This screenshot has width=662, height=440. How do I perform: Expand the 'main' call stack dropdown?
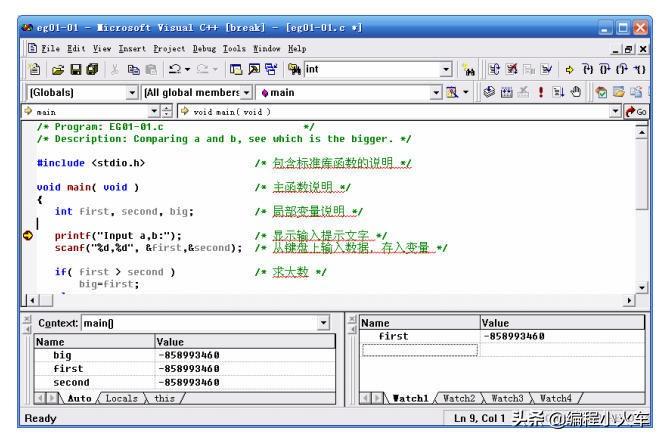(x=154, y=111)
